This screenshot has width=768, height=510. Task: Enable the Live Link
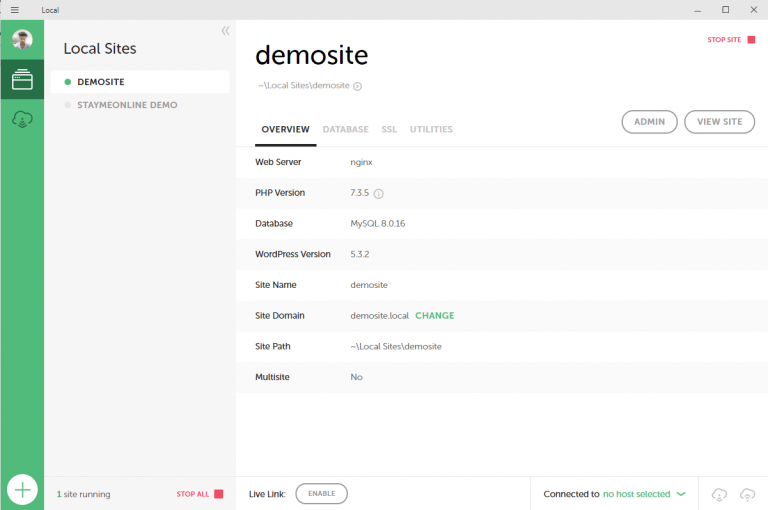[x=321, y=494]
